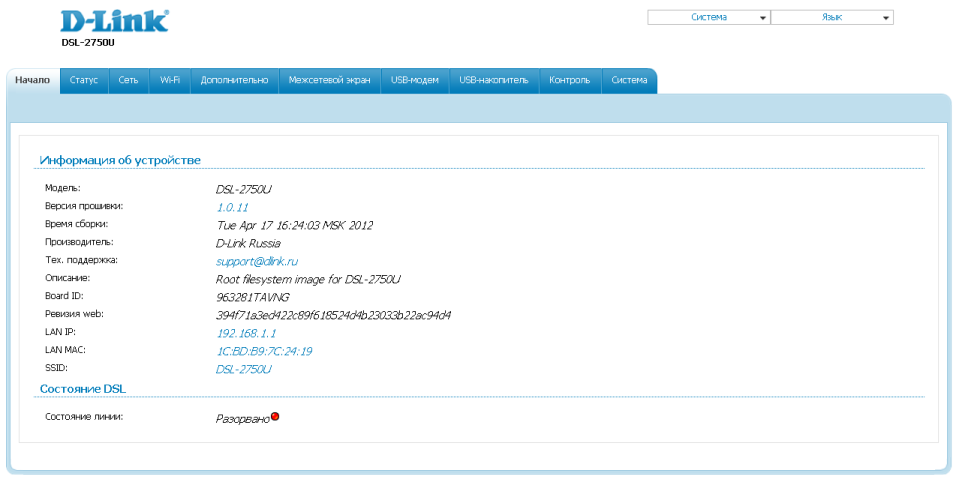Screen dimensions: 956x482
Task: Click the model value DSL-2750U
Action: (x=244, y=190)
